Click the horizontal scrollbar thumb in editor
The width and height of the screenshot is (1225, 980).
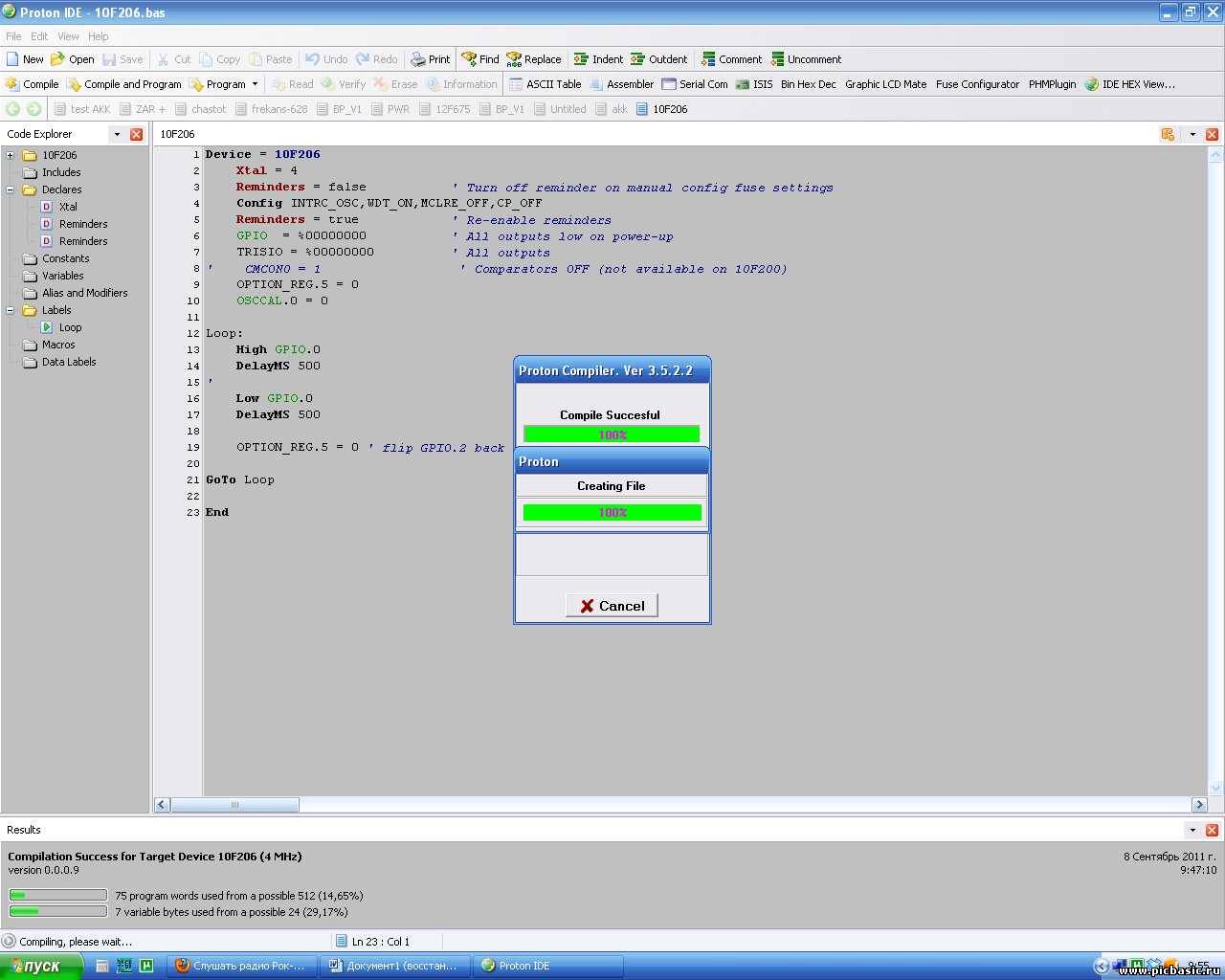[x=234, y=805]
